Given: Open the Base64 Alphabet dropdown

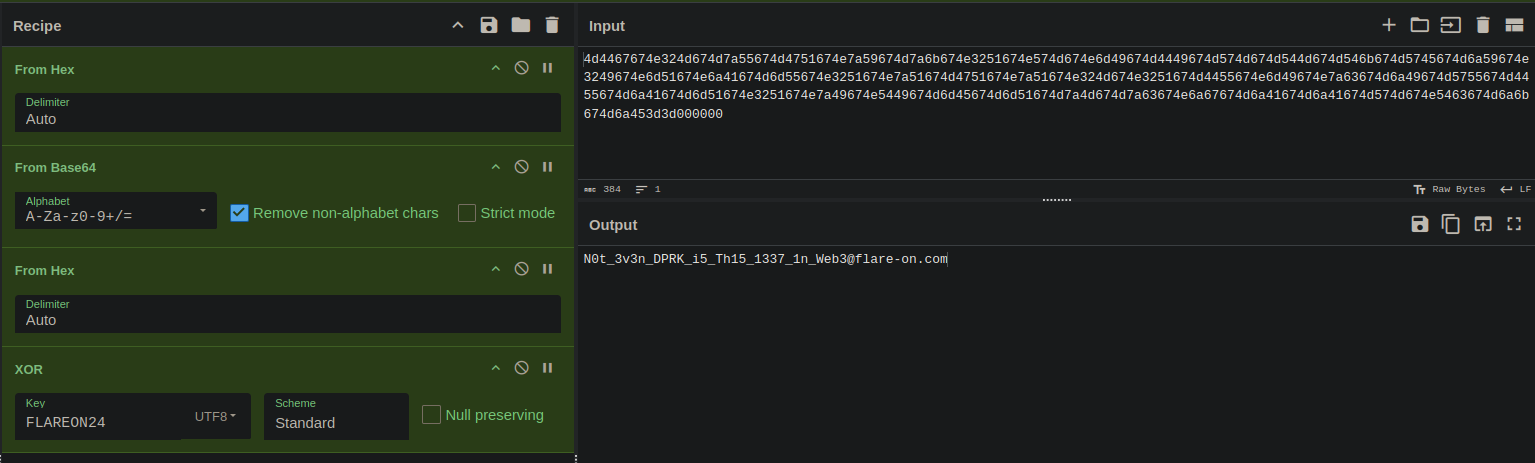Looking at the screenshot, I should click(x=116, y=211).
